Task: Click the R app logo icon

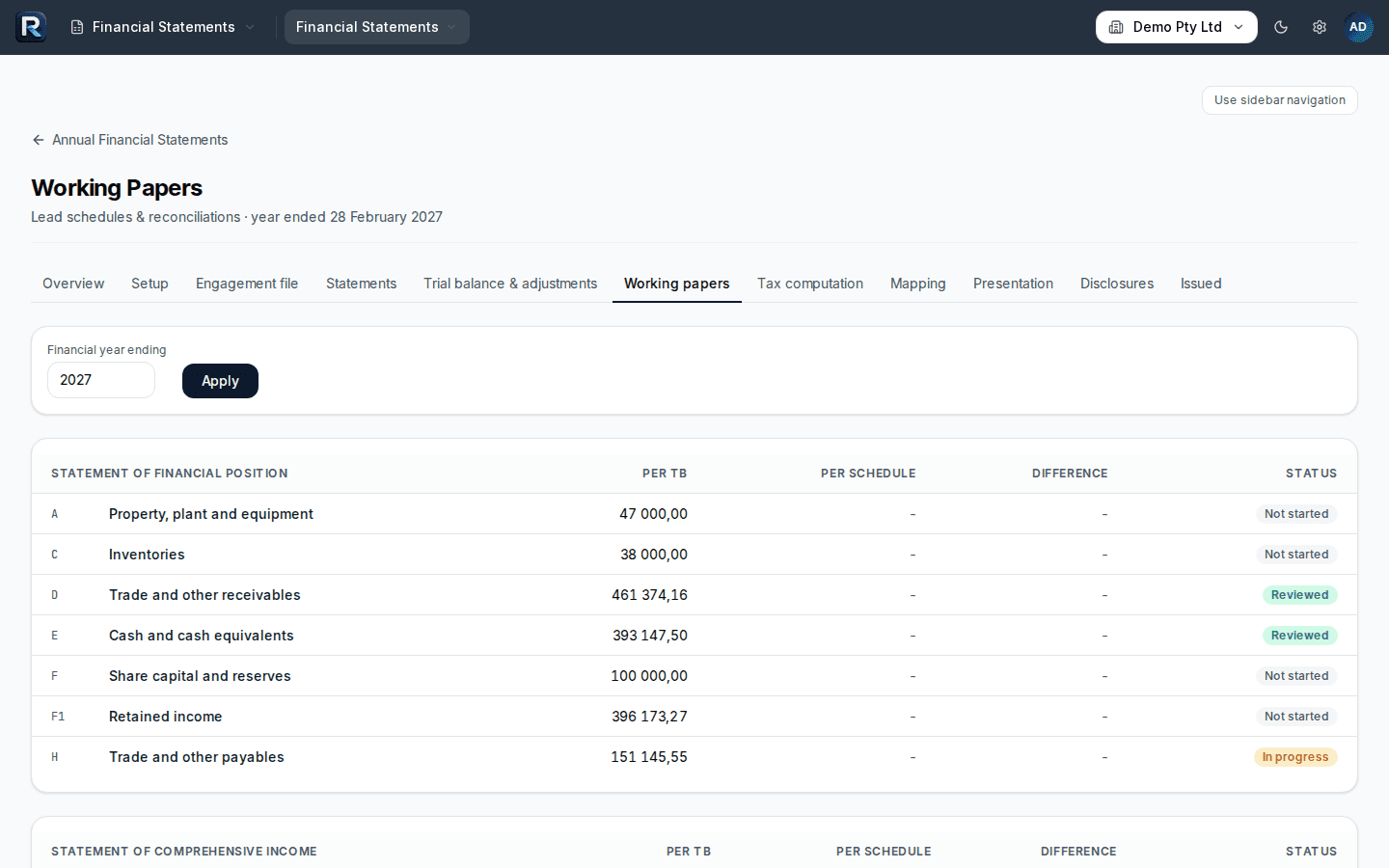Action: click(x=31, y=27)
